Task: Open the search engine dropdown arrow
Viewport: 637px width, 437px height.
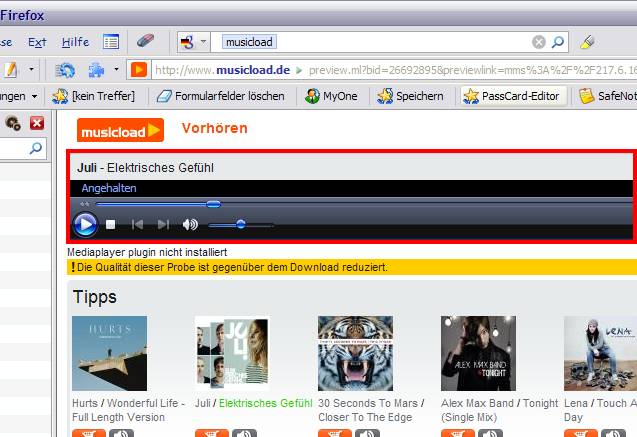Action: point(203,41)
